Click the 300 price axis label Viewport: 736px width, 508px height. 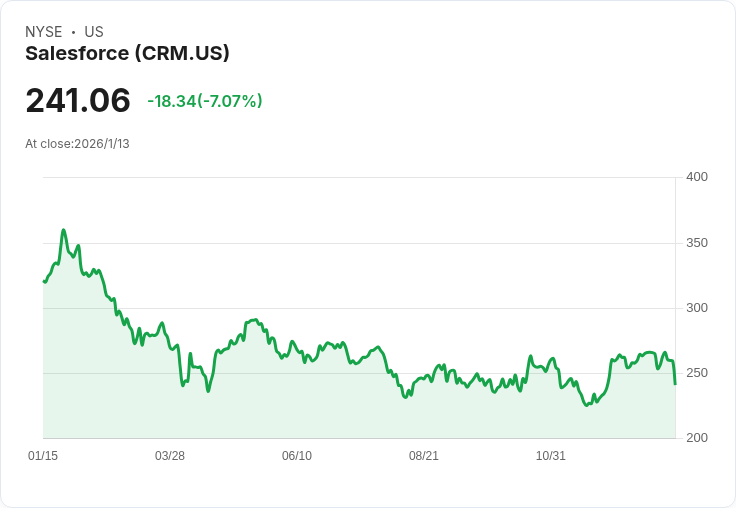pos(697,308)
